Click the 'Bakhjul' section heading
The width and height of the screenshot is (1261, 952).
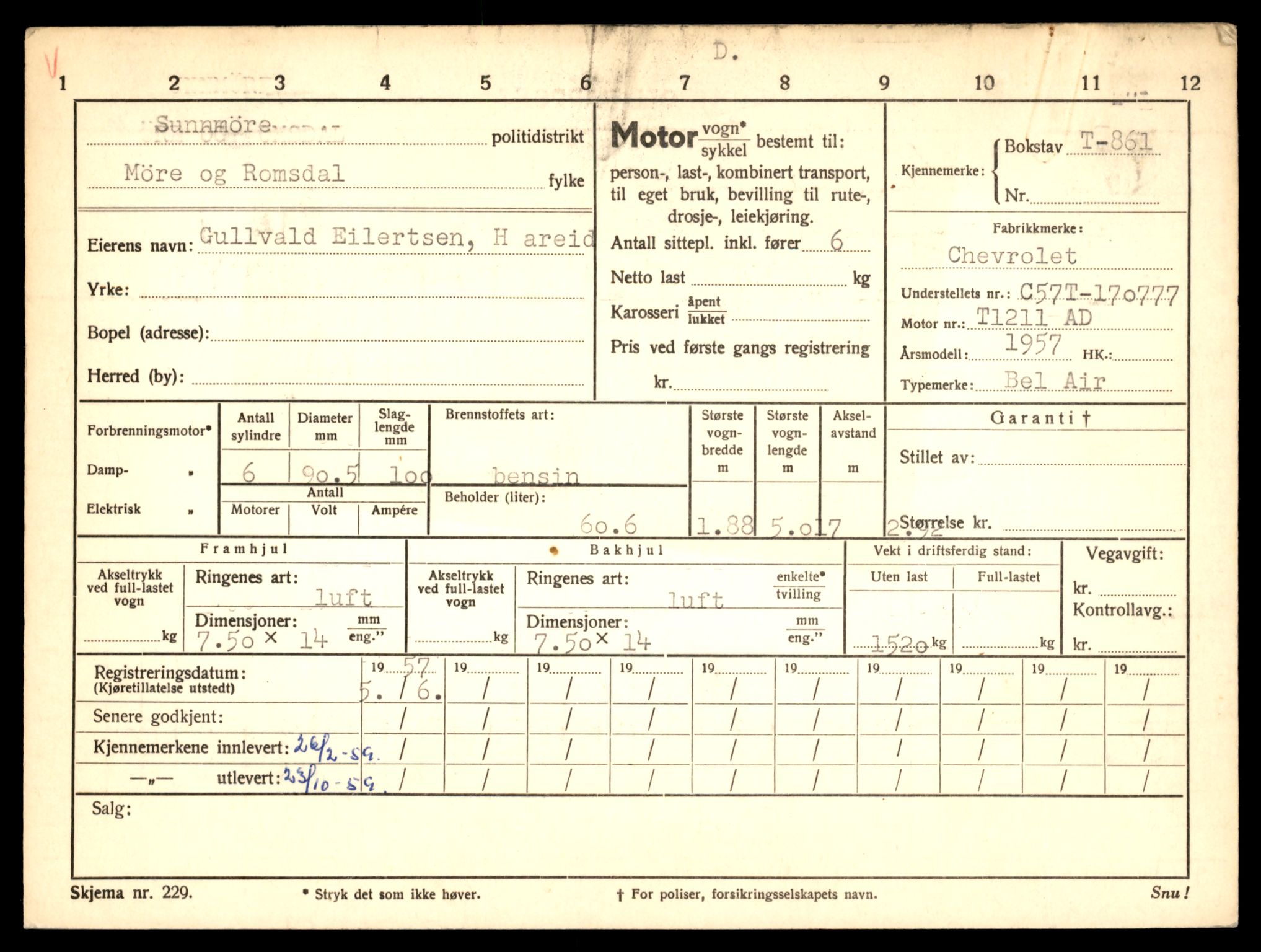tap(626, 550)
